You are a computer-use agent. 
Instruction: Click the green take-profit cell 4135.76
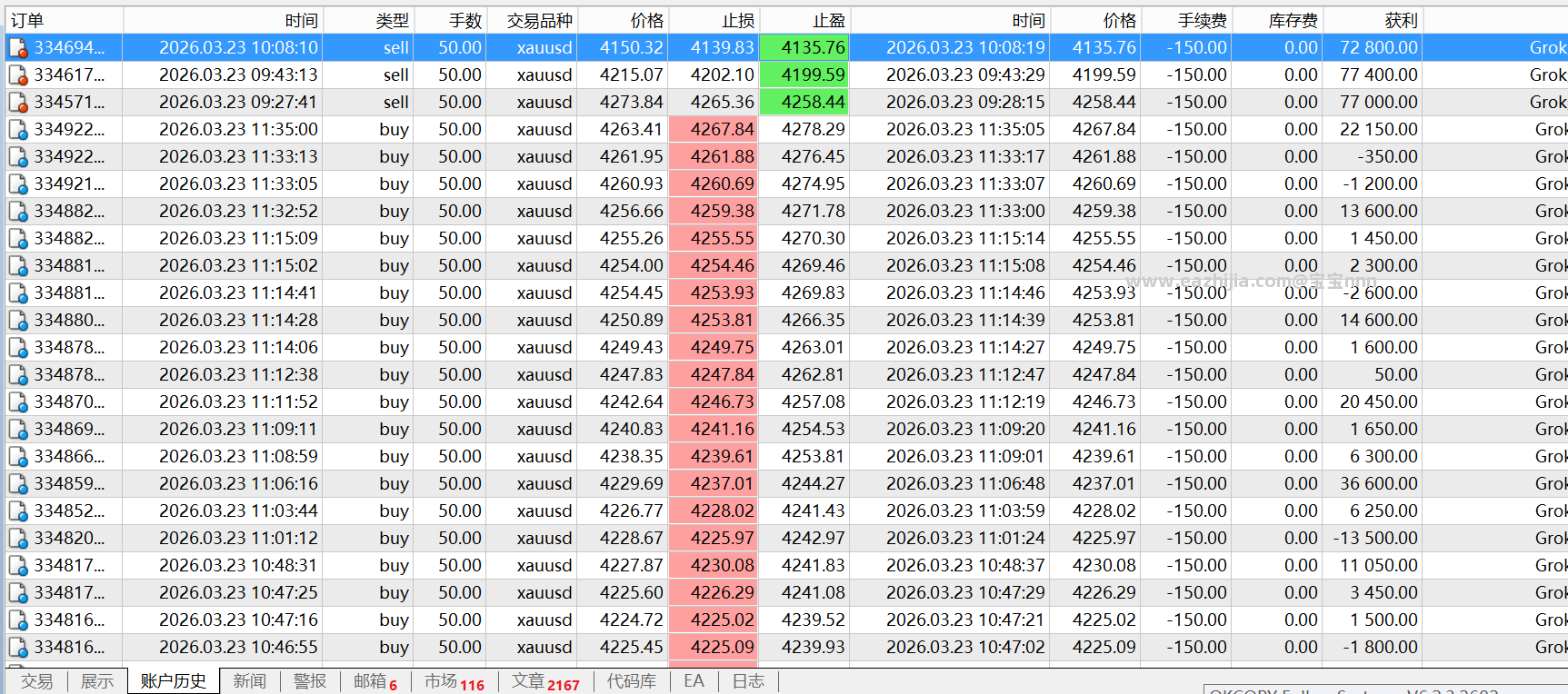point(804,47)
